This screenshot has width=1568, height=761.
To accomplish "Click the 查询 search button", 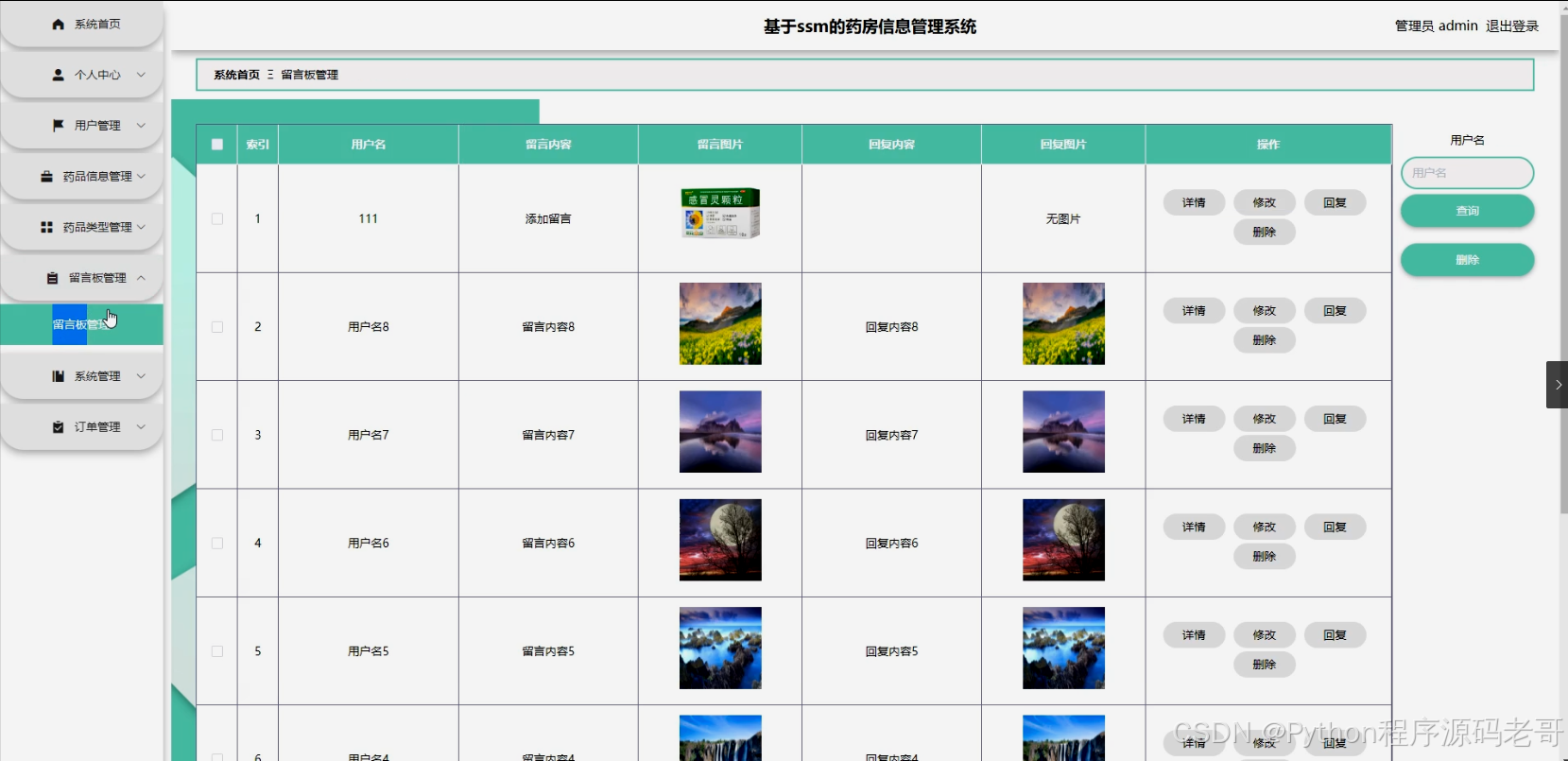I will point(1467,211).
